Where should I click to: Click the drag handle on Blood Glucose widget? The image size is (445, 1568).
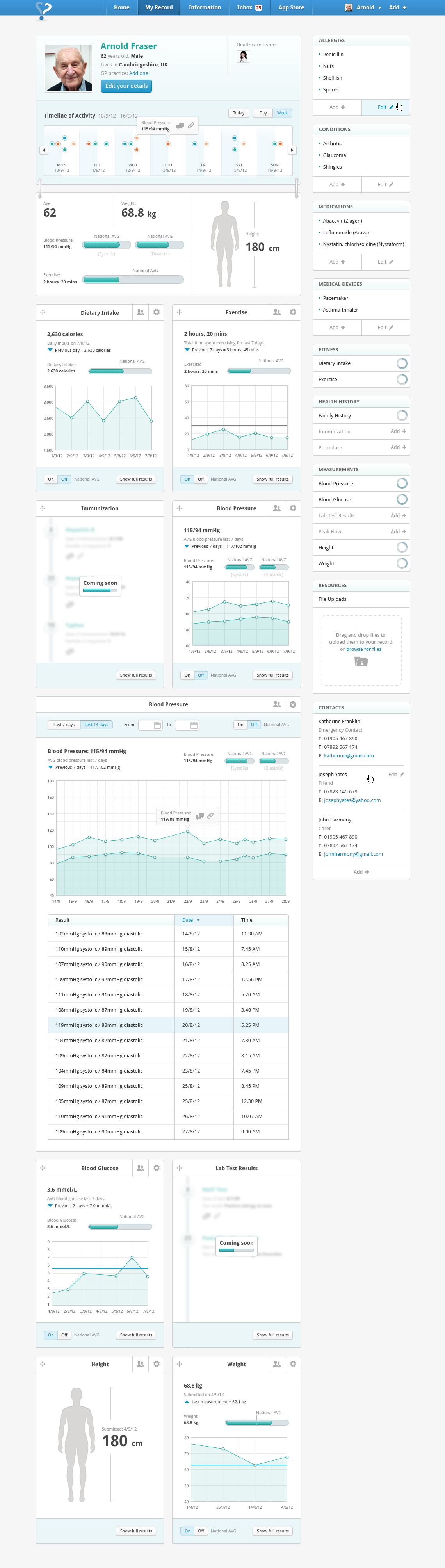point(43,1168)
